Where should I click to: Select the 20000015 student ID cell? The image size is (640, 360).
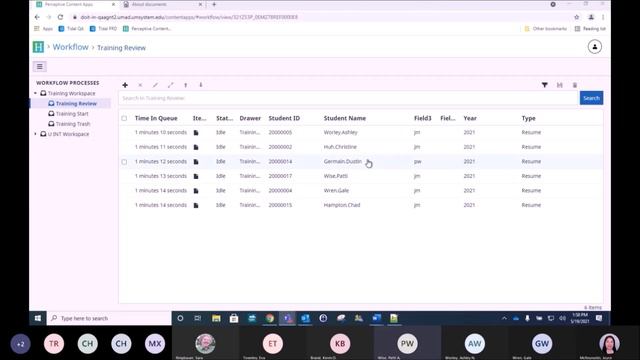pos(280,205)
